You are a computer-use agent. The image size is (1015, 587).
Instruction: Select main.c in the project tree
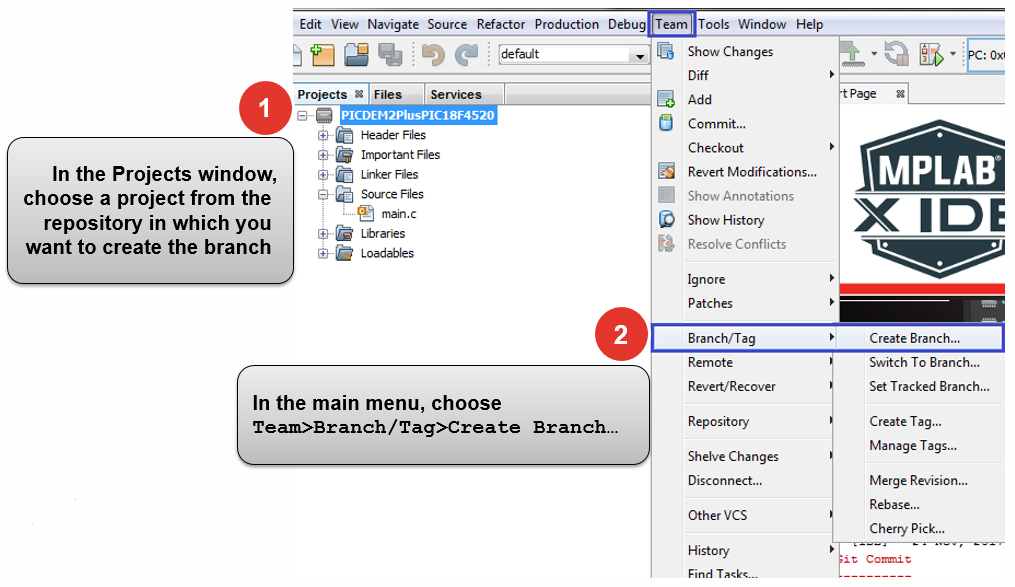tap(399, 213)
